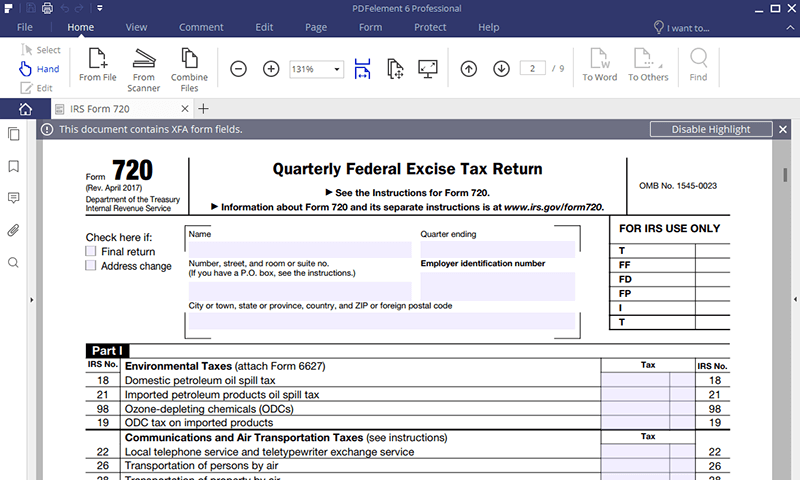Open the ribbon Edit tab
This screenshot has width=800, height=480.
coord(264,28)
